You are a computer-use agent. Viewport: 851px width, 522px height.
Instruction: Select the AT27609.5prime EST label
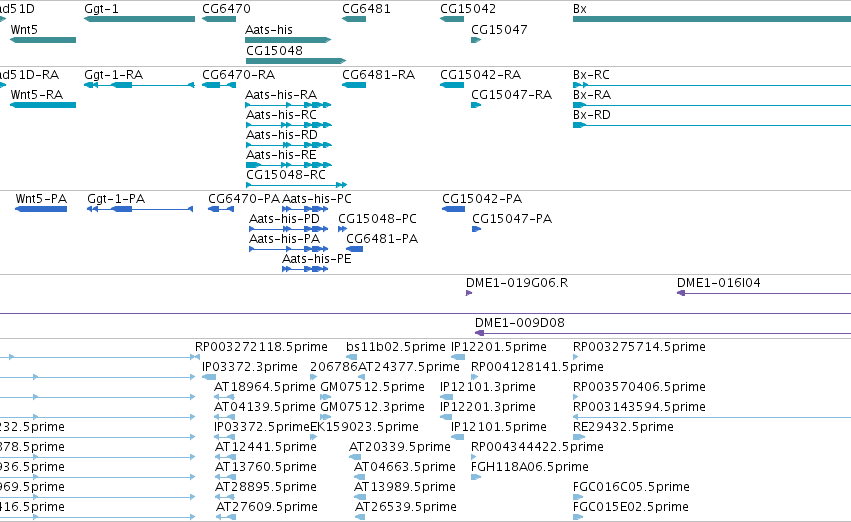pyautogui.click(x=267, y=508)
